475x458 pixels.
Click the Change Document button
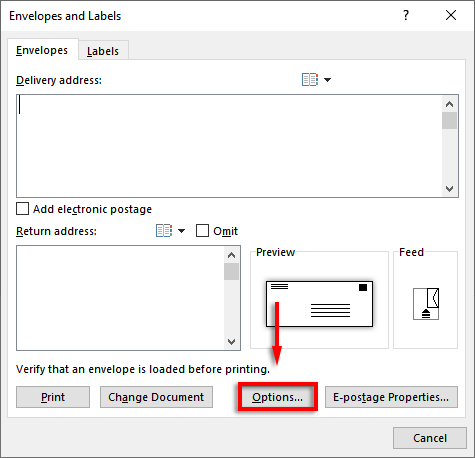[x=156, y=397]
